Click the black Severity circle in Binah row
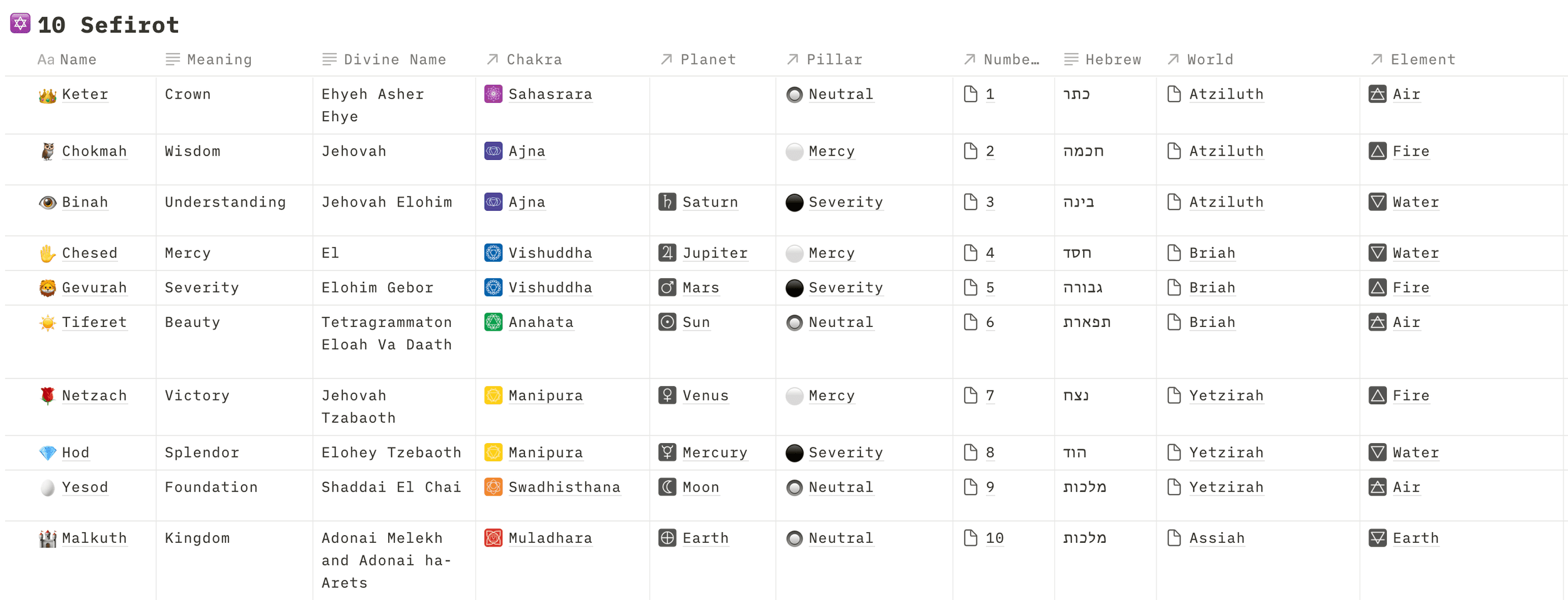The image size is (1568, 600). click(x=794, y=202)
